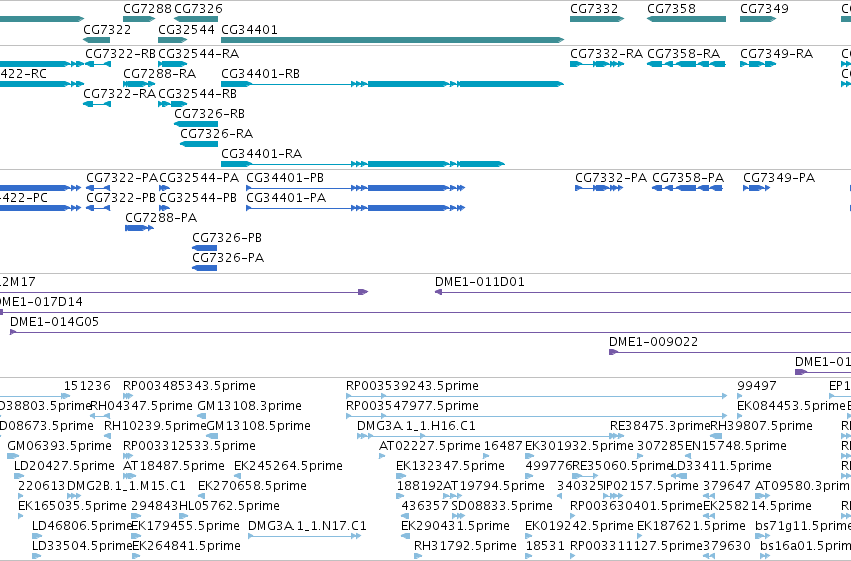Select the CG7358 gene label
This screenshot has width=851, height=561.
click(x=671, y=9)
